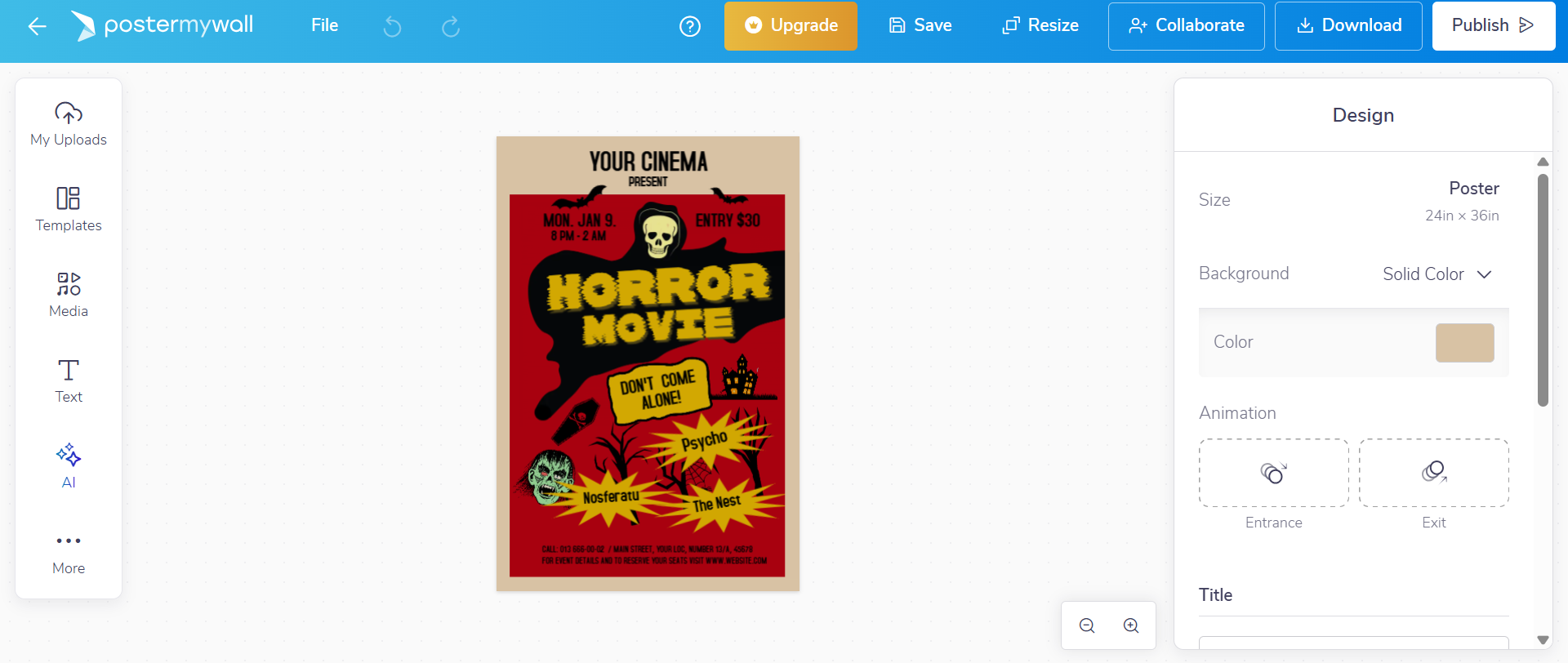Open the File menu
The width and height of the screenshot is (1568, 663).
[x=324, y=25]
